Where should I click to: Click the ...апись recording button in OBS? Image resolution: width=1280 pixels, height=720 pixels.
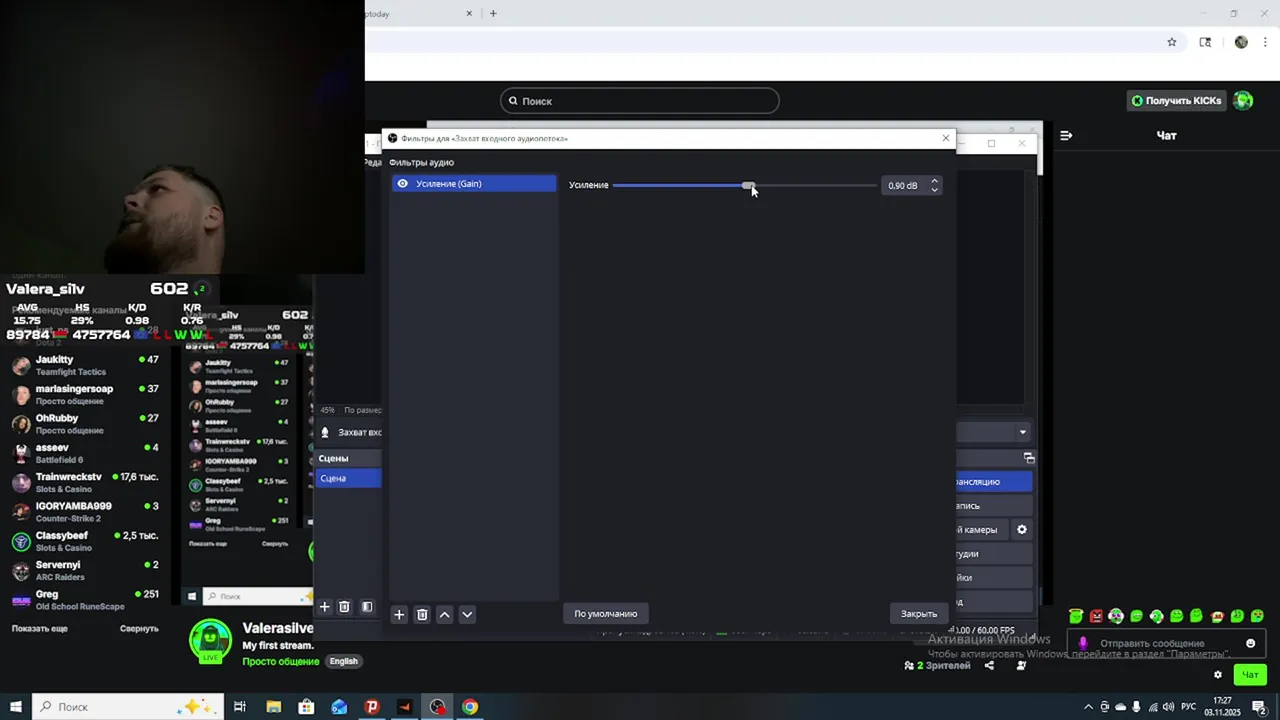(994, 506)
